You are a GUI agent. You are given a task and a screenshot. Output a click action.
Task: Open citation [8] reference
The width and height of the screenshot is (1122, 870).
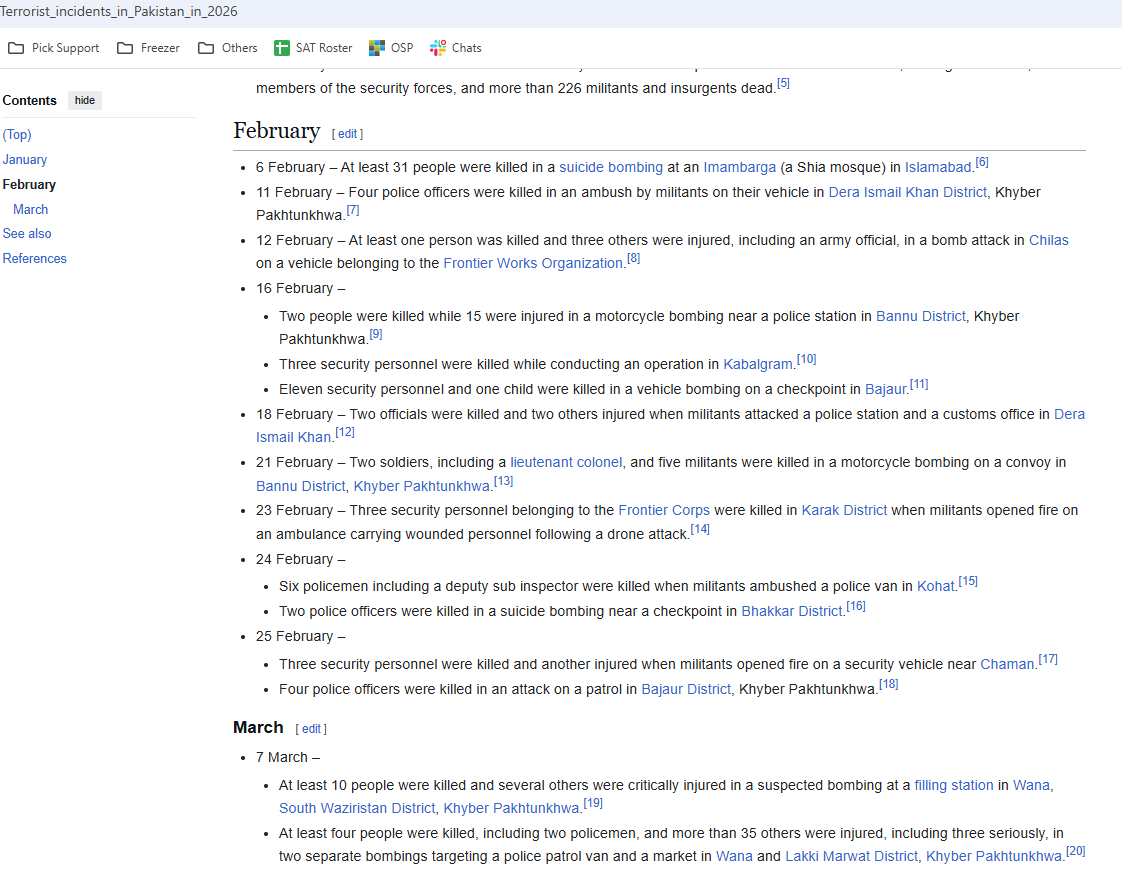click(633, 258)
